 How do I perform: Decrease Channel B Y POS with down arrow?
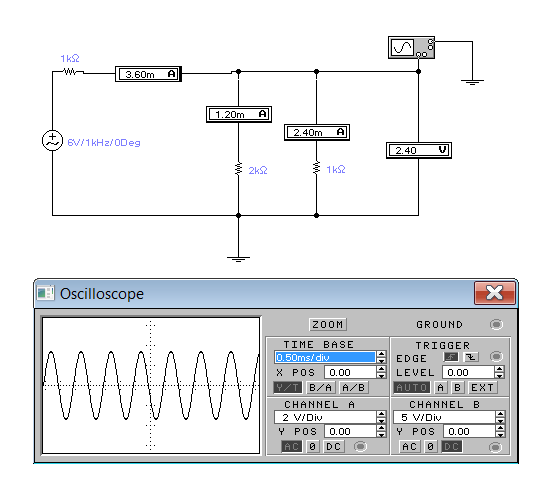click(500, 434)
